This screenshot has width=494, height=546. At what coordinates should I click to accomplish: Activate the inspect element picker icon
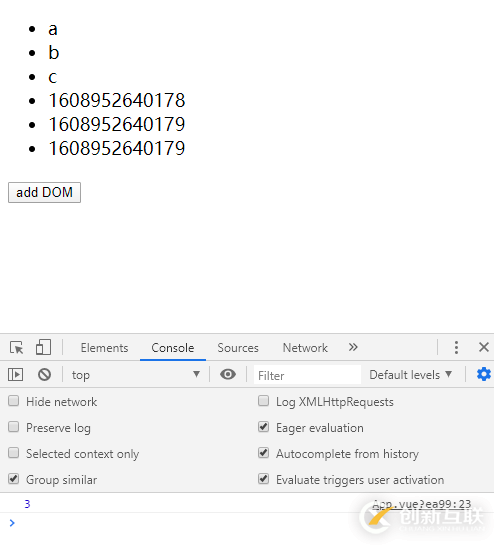(17, 348)
